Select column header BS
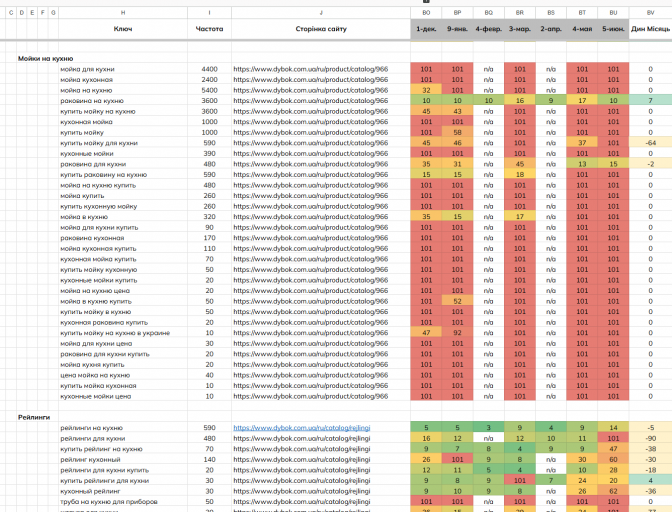Viewport: 672px width, 512px height. [551, 13]
